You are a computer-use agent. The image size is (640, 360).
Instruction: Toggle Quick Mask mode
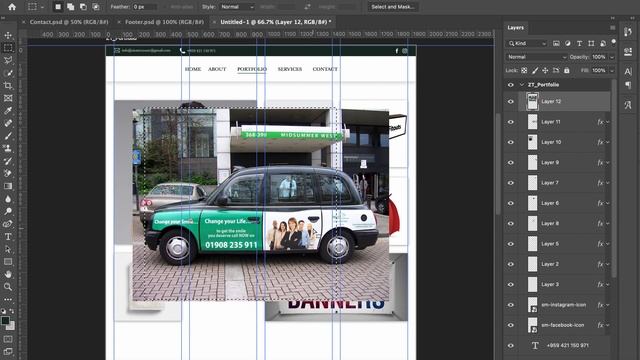[8, 339]
